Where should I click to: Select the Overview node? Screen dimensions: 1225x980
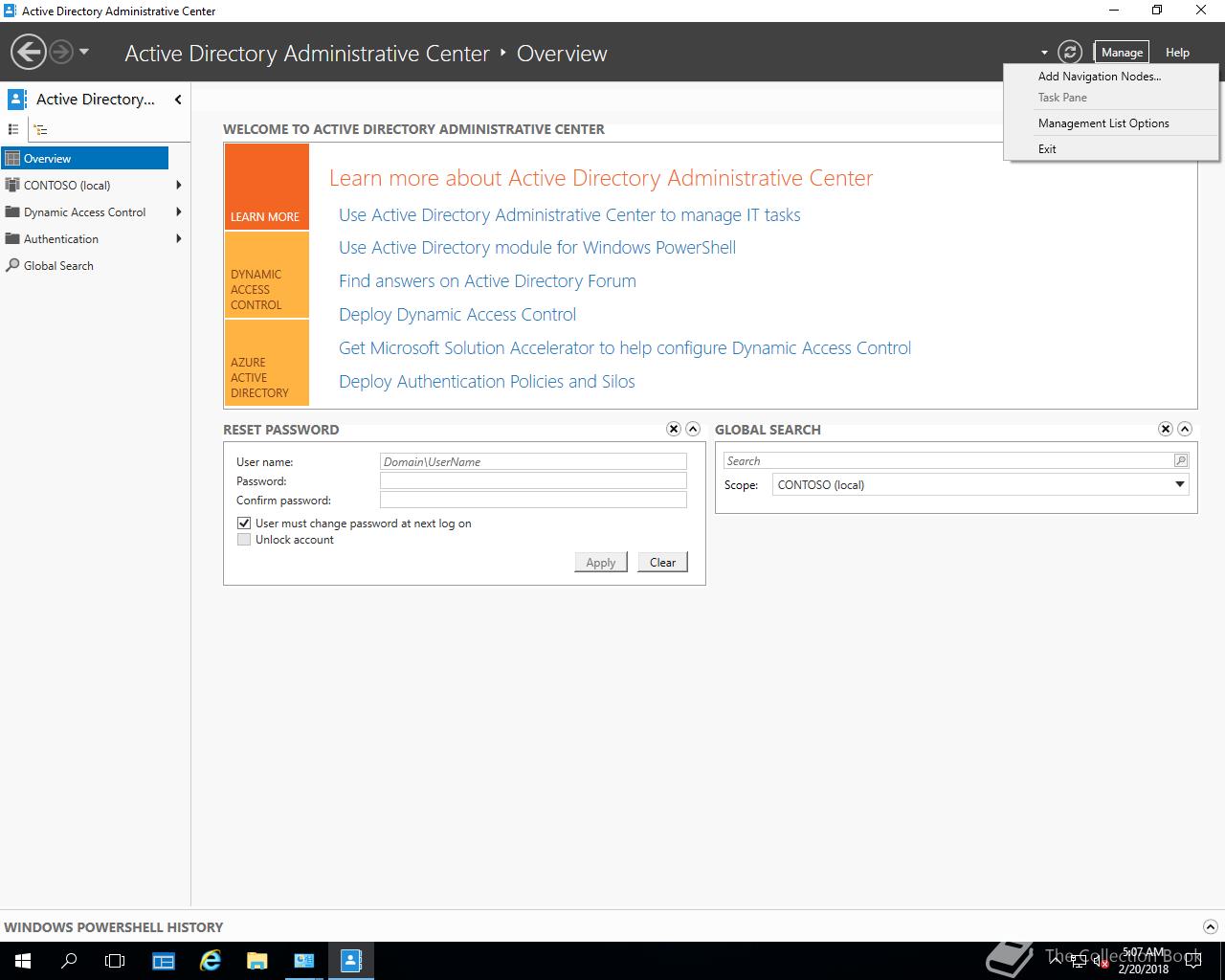point(85,159)
